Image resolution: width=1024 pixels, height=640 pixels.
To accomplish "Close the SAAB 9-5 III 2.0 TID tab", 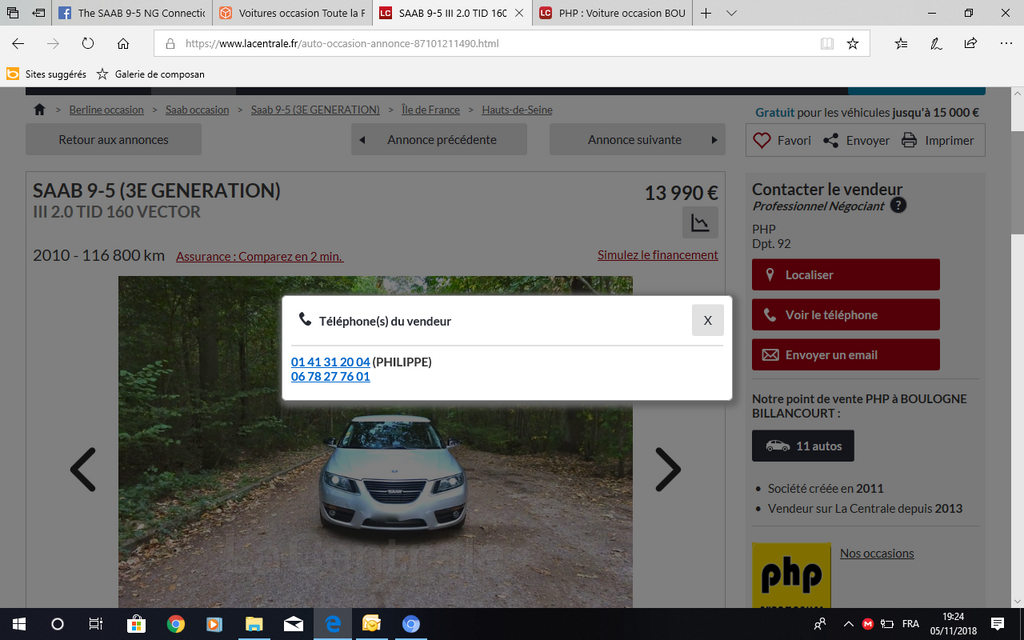I will tap(519, 13).
